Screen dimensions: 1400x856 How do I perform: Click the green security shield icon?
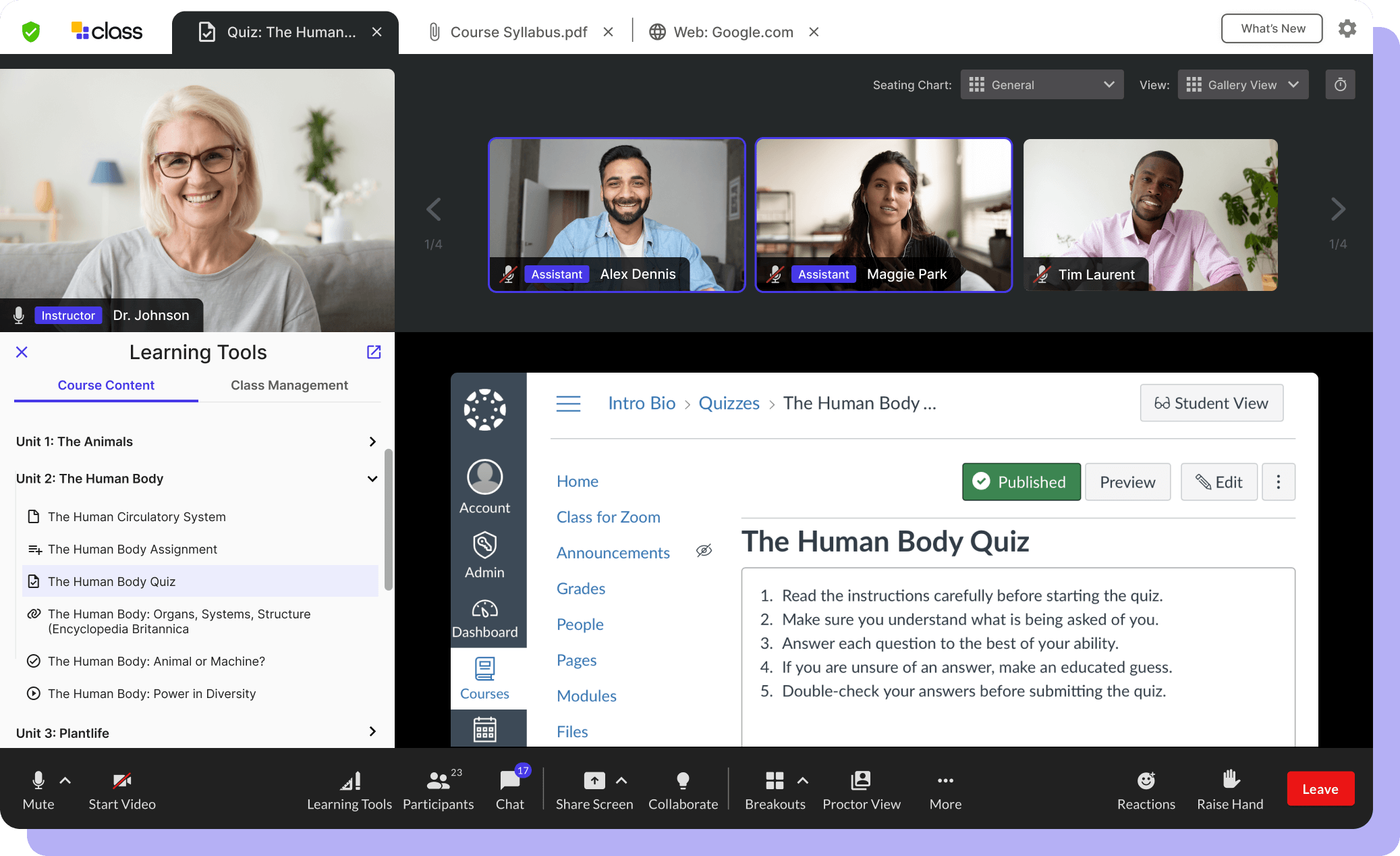pyautogui.click(x=31, y=32)
